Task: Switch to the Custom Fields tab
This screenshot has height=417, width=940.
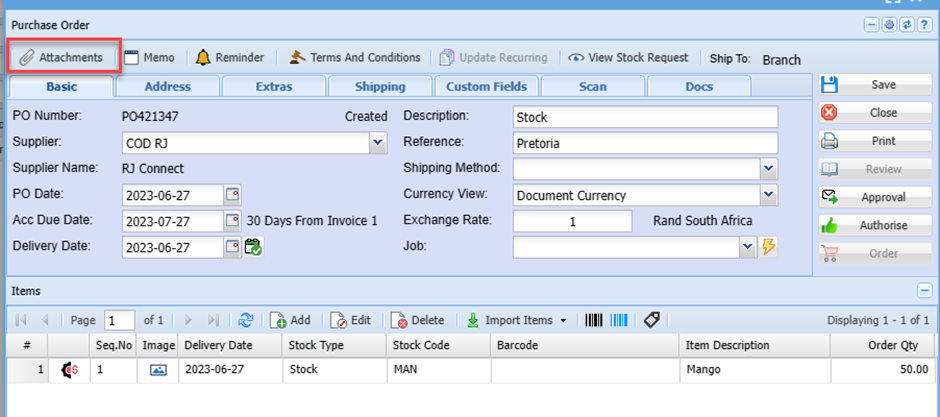Action: tap(486, 87)
